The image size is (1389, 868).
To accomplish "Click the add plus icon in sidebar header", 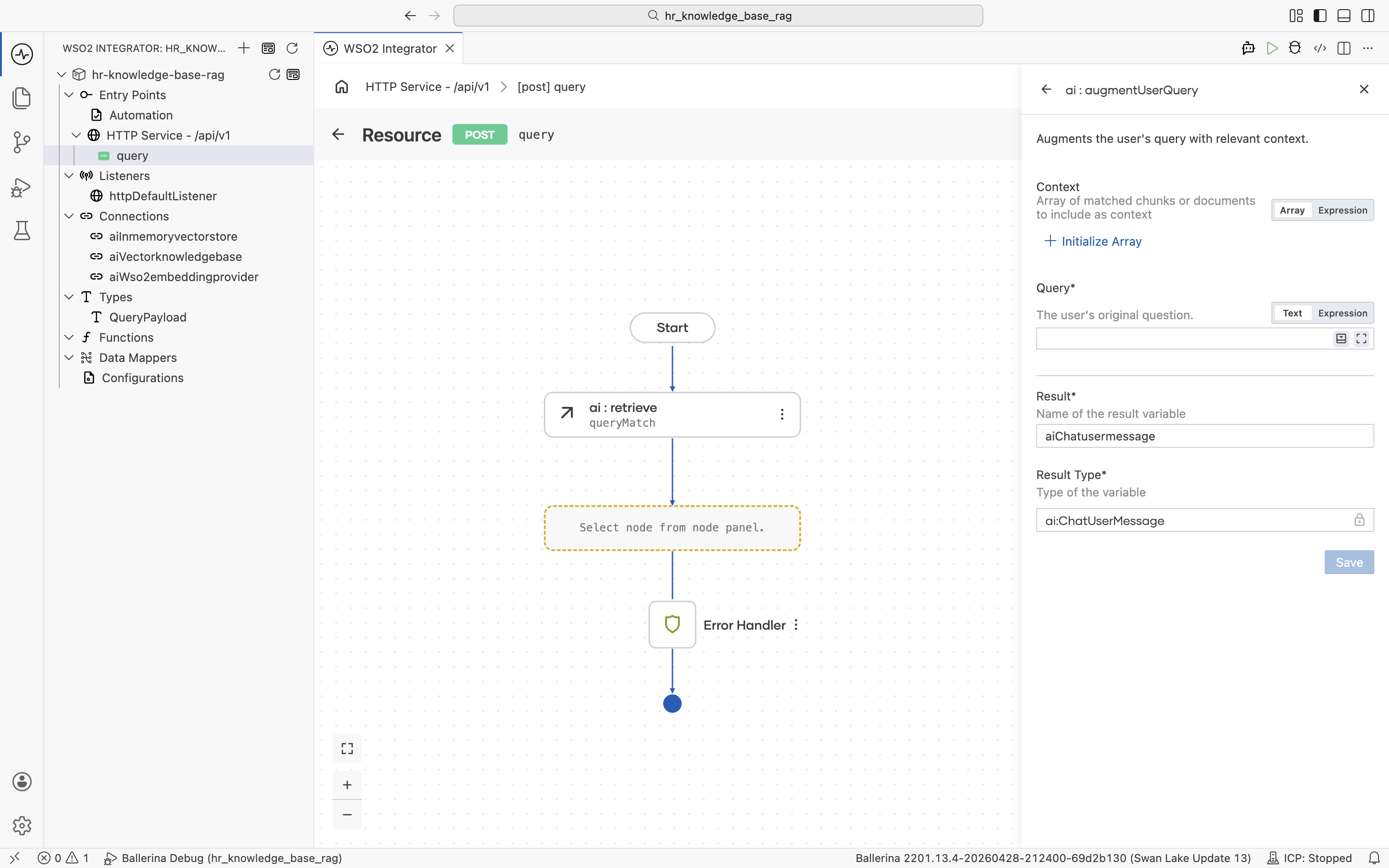I will [244, 48].
